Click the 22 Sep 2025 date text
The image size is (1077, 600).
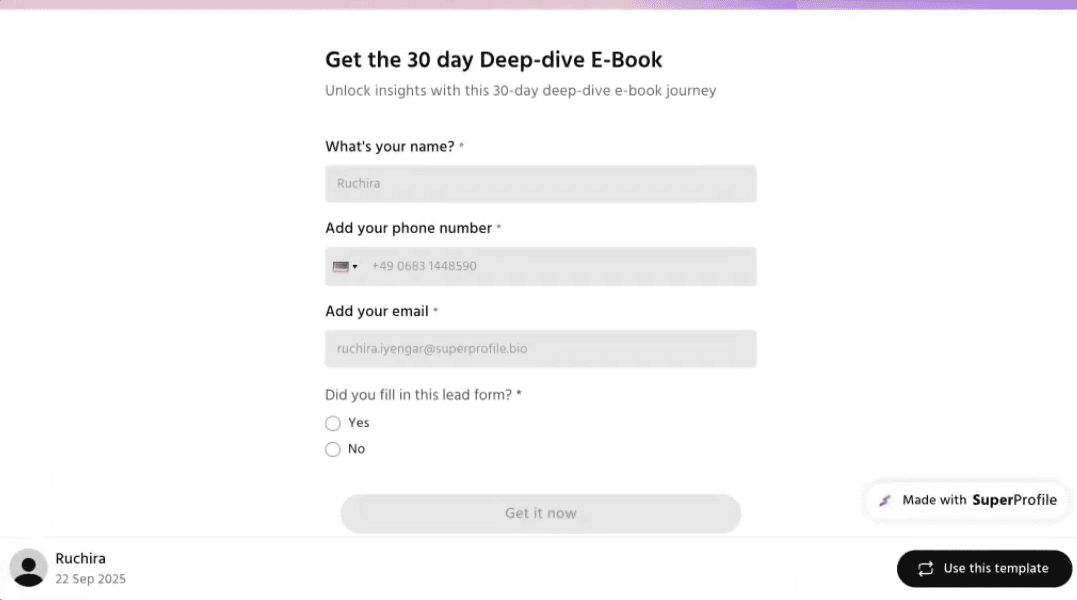(90, 579)
